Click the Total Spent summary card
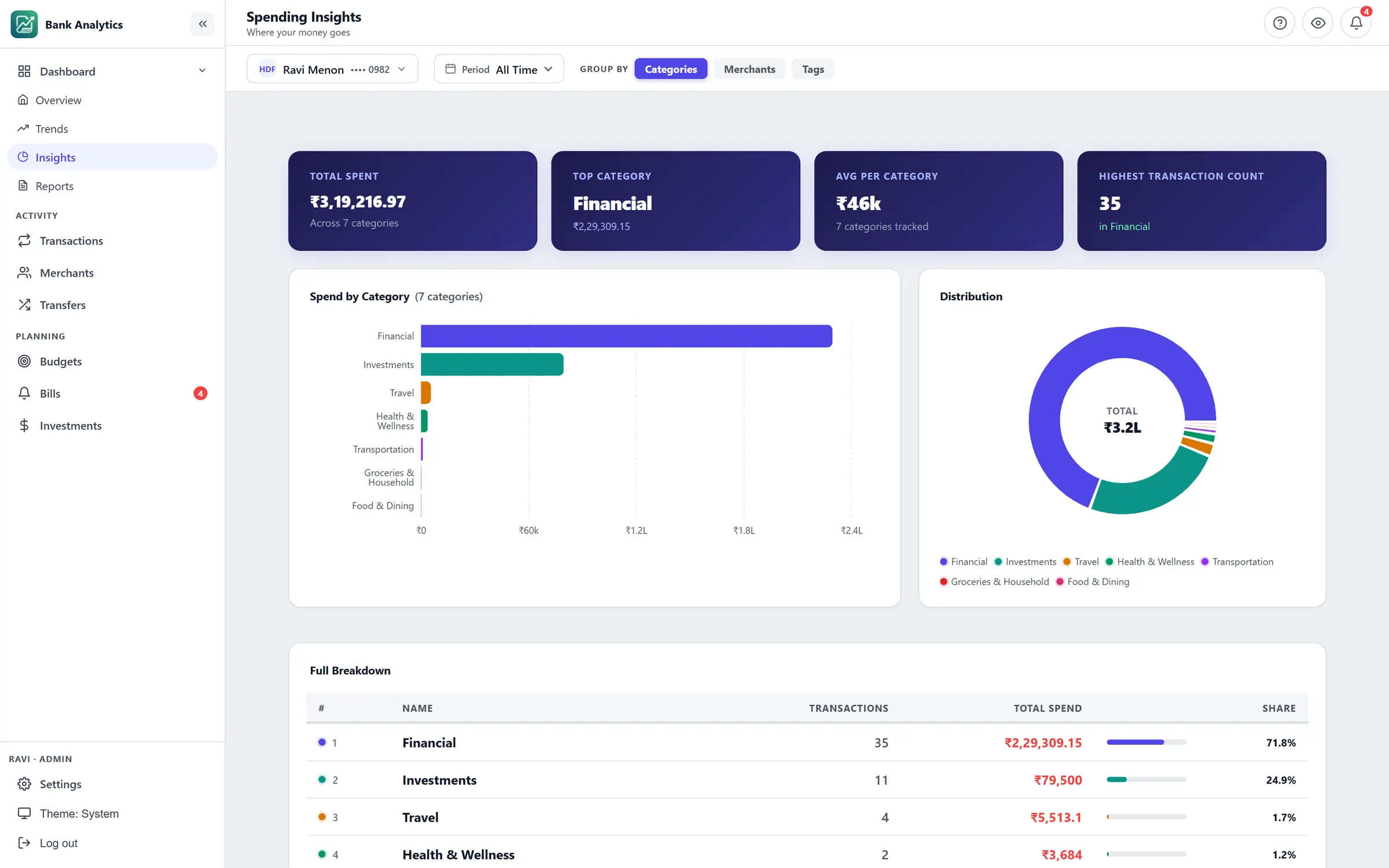This screenshot has width=1389, height=868. click(413, 201)
